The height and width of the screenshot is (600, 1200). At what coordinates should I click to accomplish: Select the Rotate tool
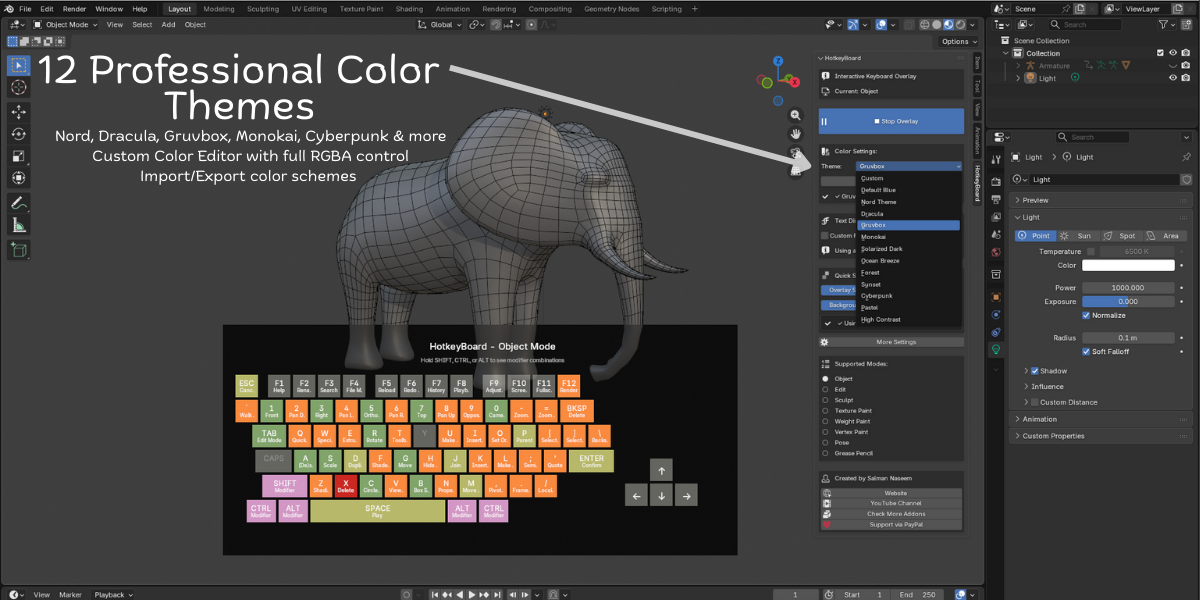(18, 134)
